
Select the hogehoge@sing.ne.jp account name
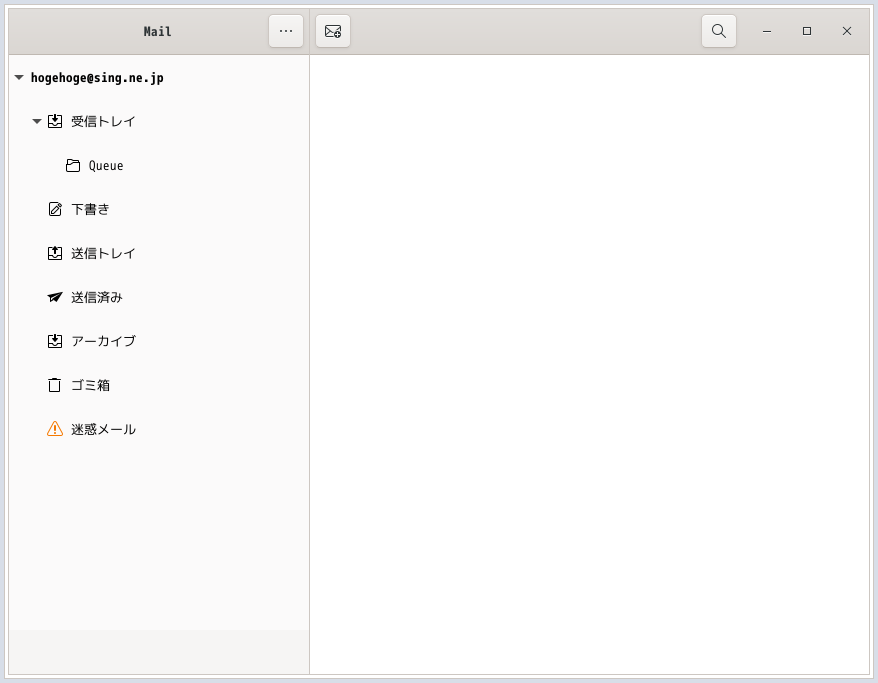(x=97, y=78)
